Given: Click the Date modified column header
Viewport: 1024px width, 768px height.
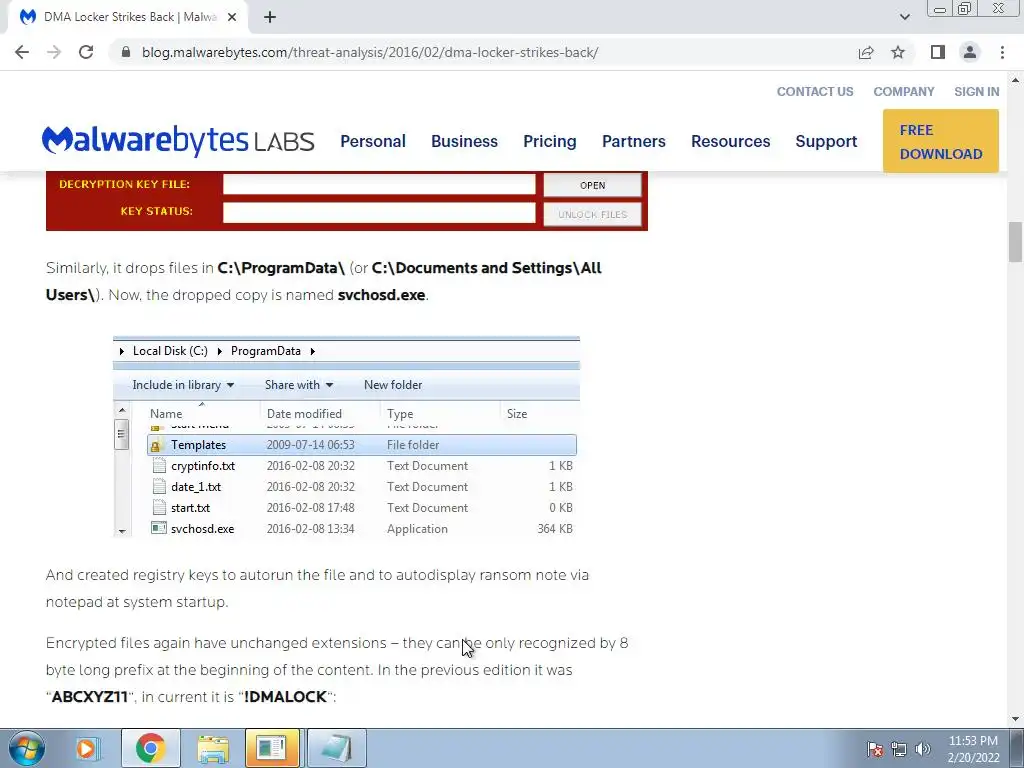Looking at the screenshot, I should [304, 413].
